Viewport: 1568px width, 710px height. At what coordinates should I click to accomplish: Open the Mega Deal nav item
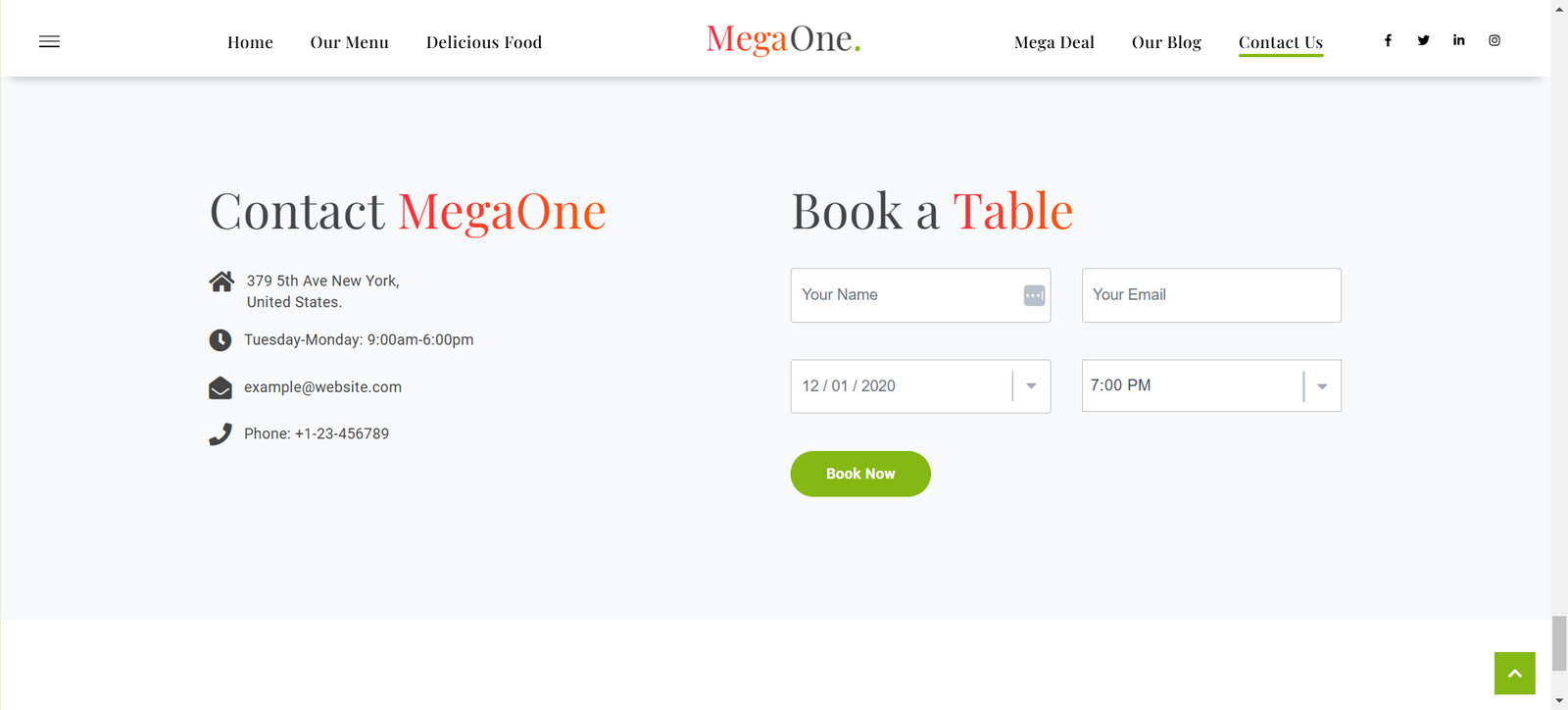(1054, 42)
